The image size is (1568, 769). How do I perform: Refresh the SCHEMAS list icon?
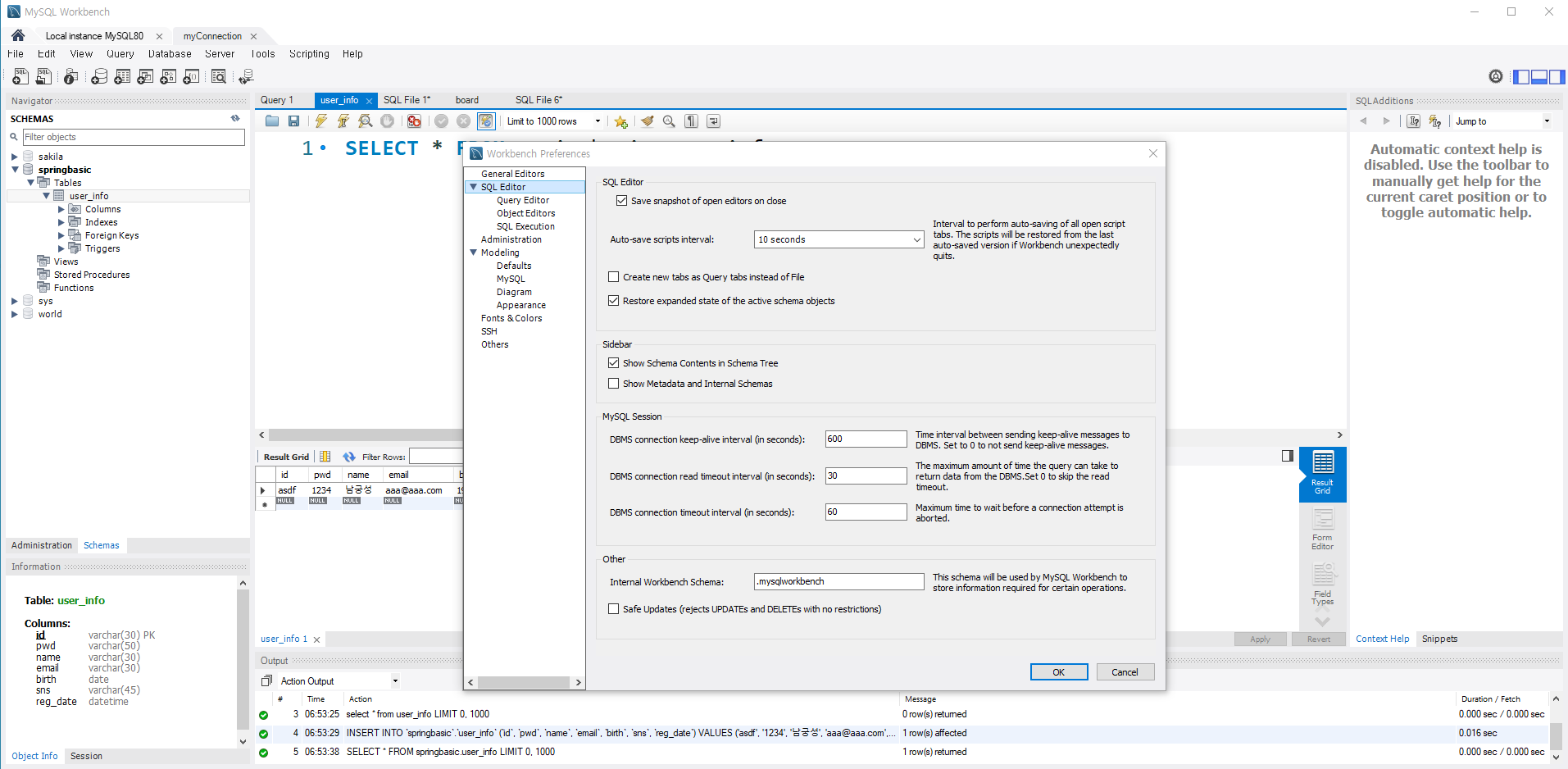coord(235,118)
